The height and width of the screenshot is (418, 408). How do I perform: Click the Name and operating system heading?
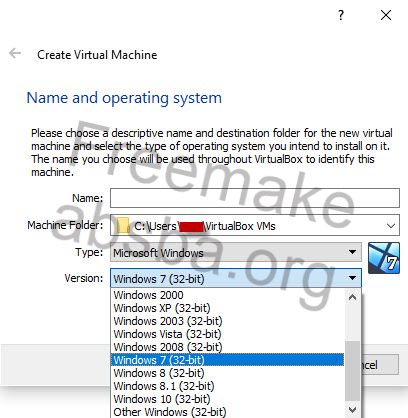tap(124, 98)
